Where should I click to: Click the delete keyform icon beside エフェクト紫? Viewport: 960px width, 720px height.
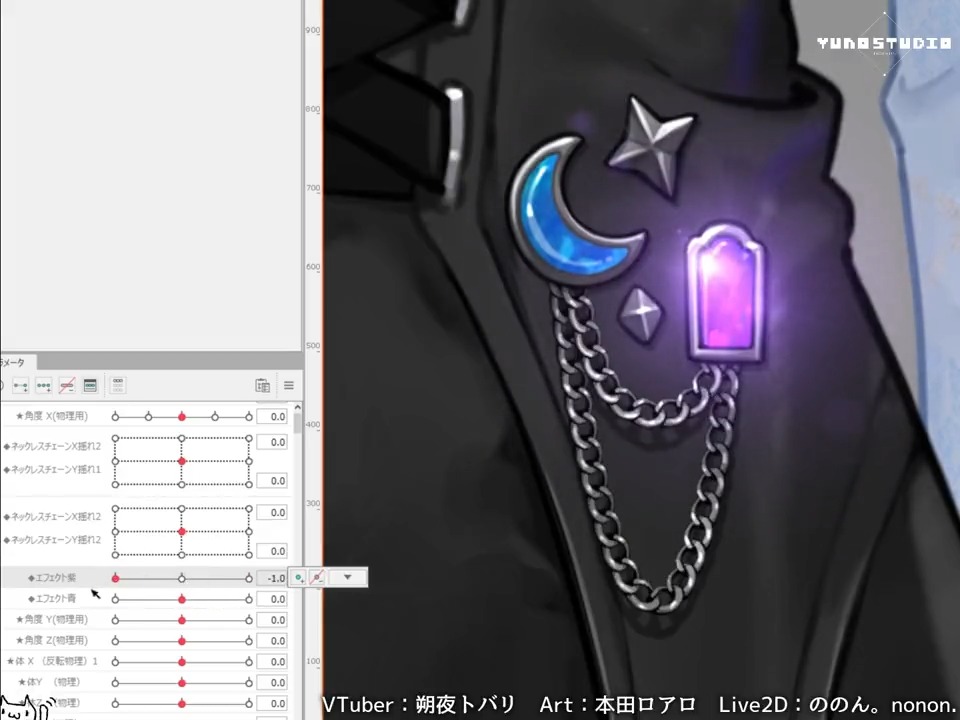317,577
